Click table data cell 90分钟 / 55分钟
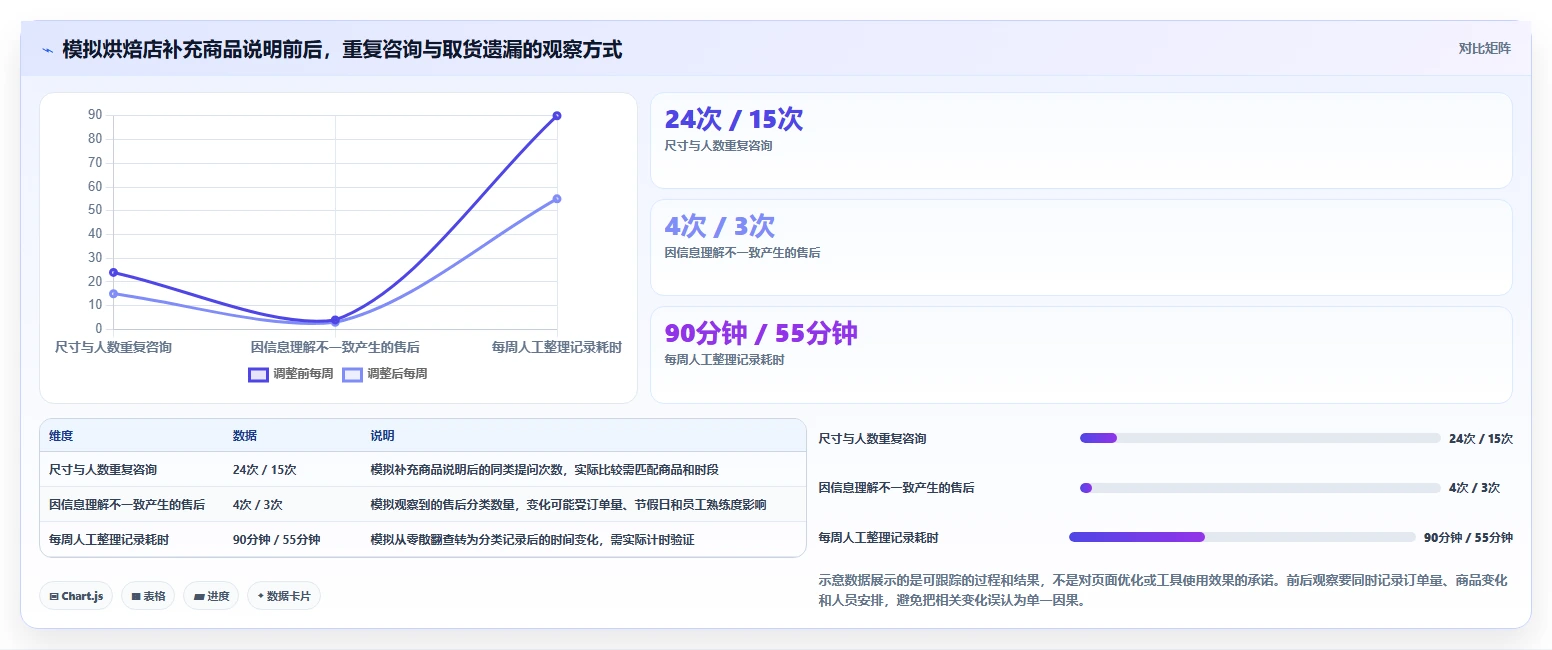The image size is (1552, 650). [277, 539]
